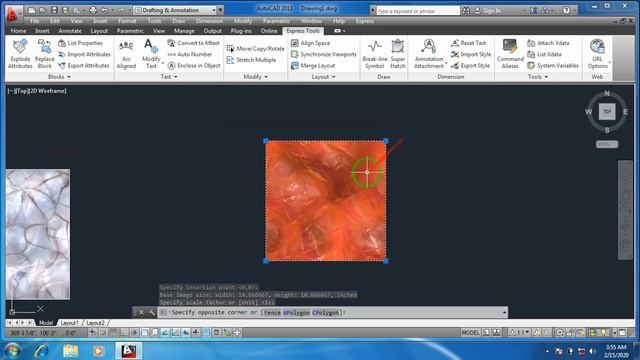Toggle Grid Display in status bar

tap(113, 333)
